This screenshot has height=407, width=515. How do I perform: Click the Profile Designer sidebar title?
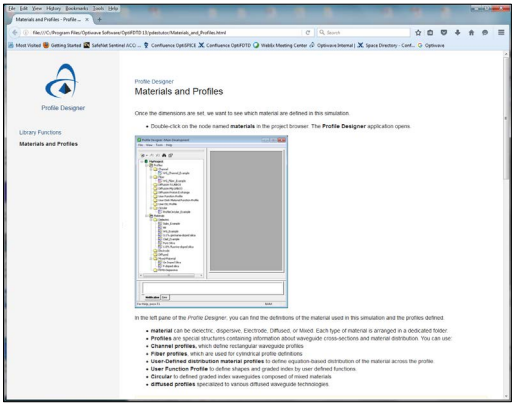(x=63, y=108)
